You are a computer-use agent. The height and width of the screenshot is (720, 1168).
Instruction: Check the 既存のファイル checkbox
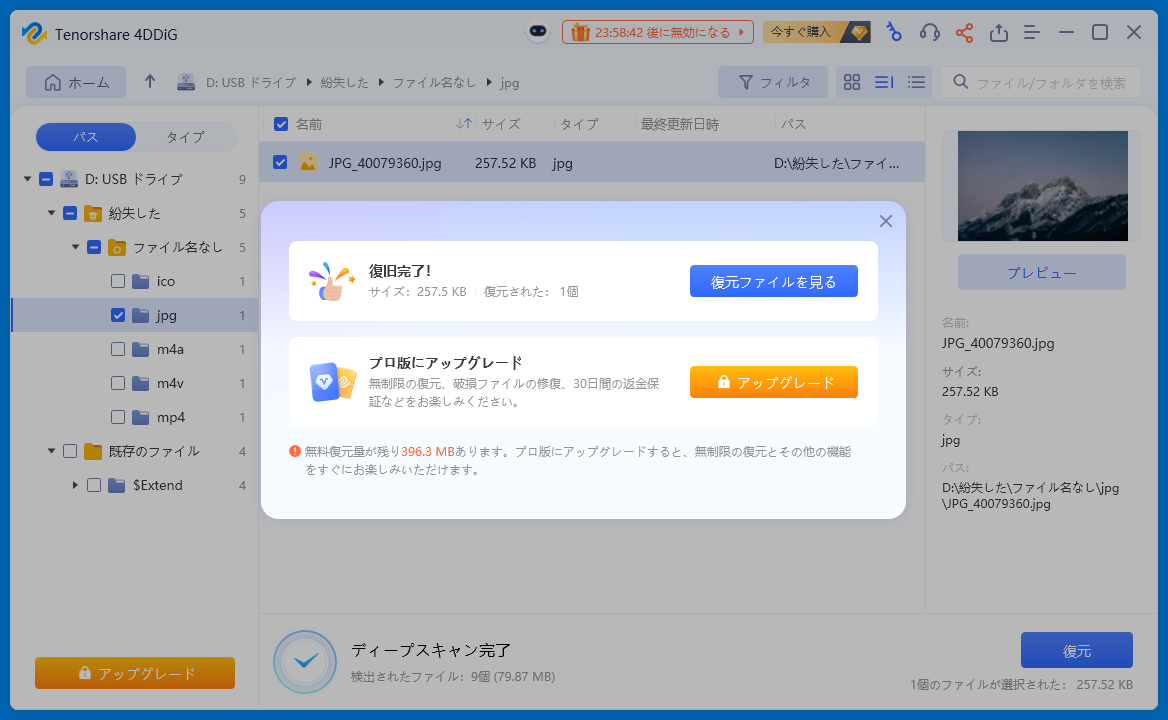tap(70, 451)
